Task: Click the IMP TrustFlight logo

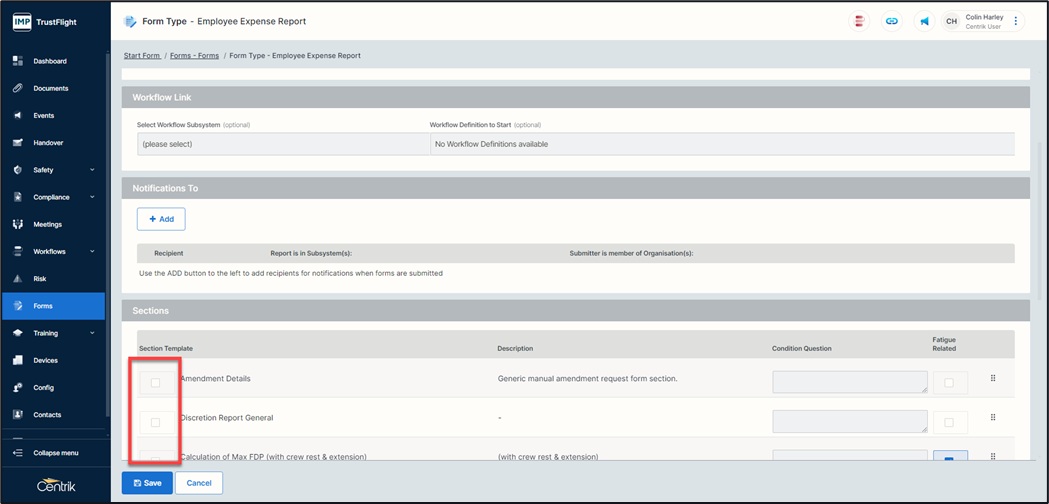Action: pos(45,22)
